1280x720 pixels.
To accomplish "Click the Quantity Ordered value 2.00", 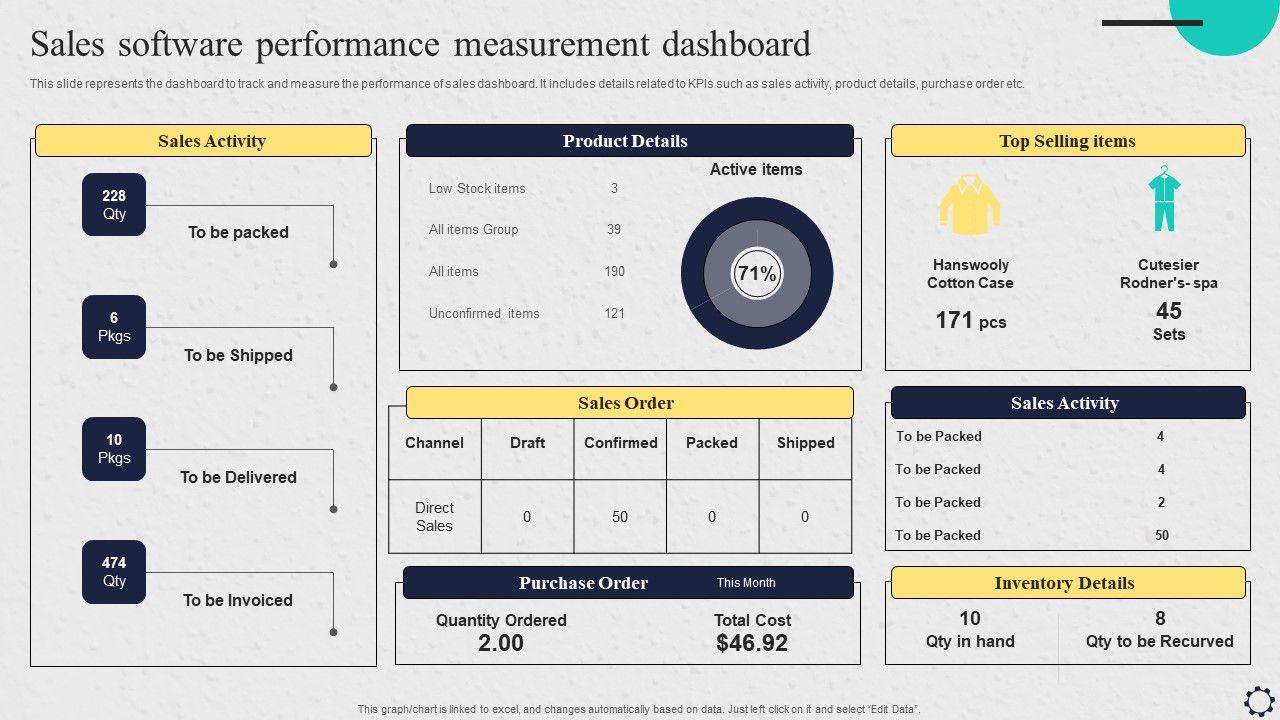I will pyautogui.click(x=501, y=643).
